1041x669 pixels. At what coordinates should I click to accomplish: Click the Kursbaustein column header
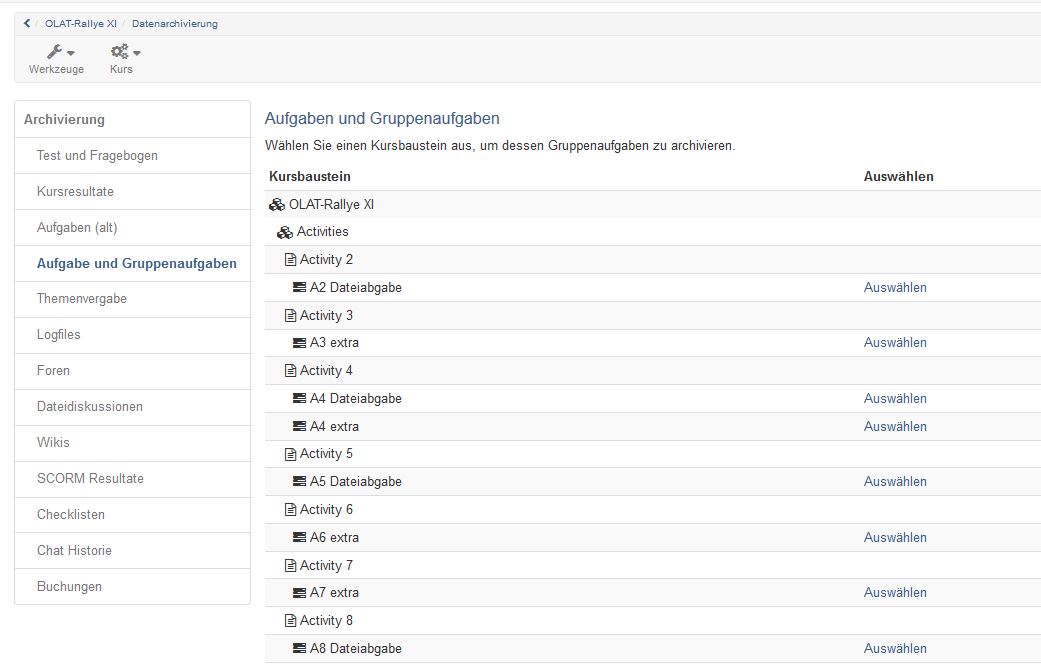[310, 177]
